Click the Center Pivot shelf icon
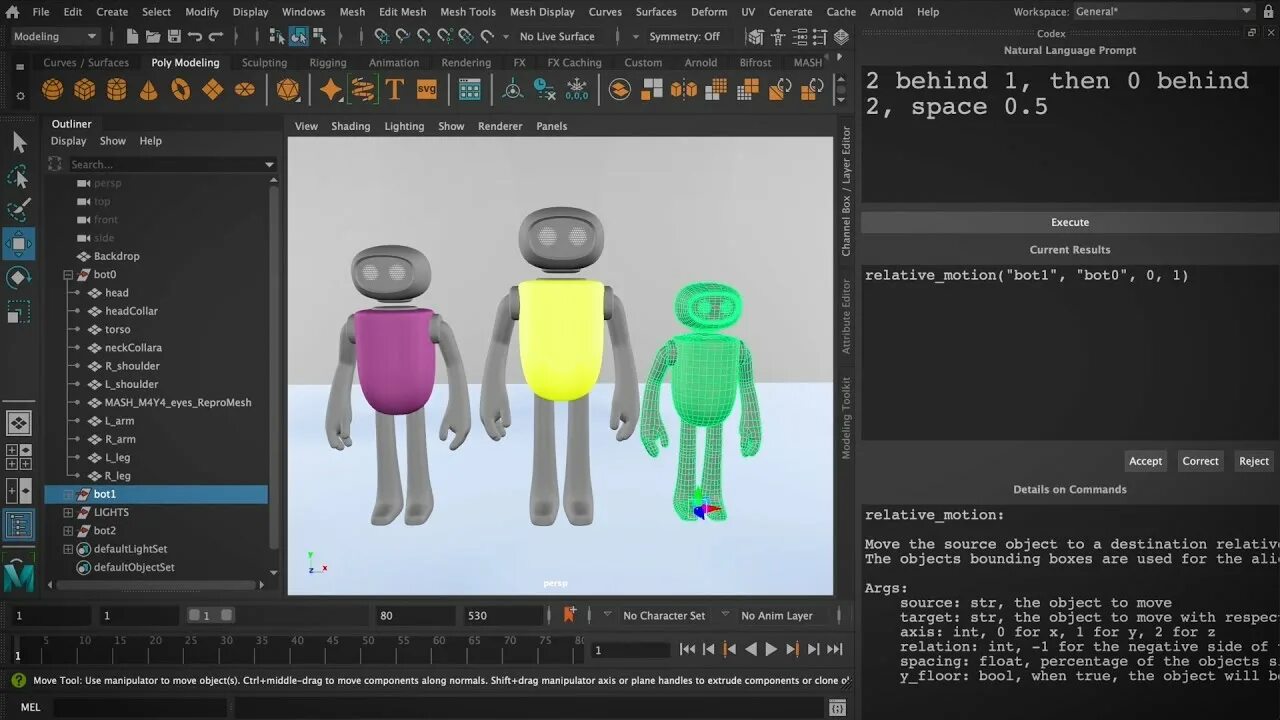 [513, 90]
